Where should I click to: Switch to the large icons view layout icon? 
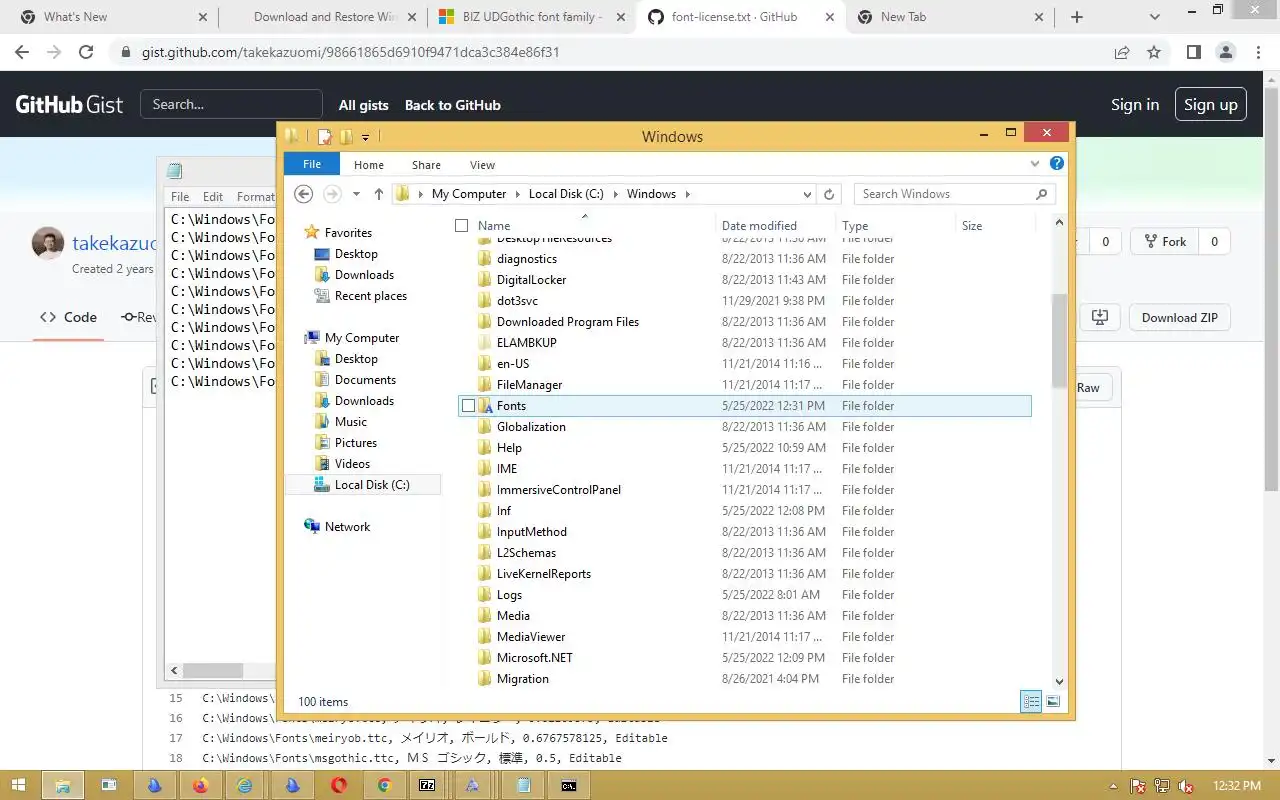[x=1052, y=702]
